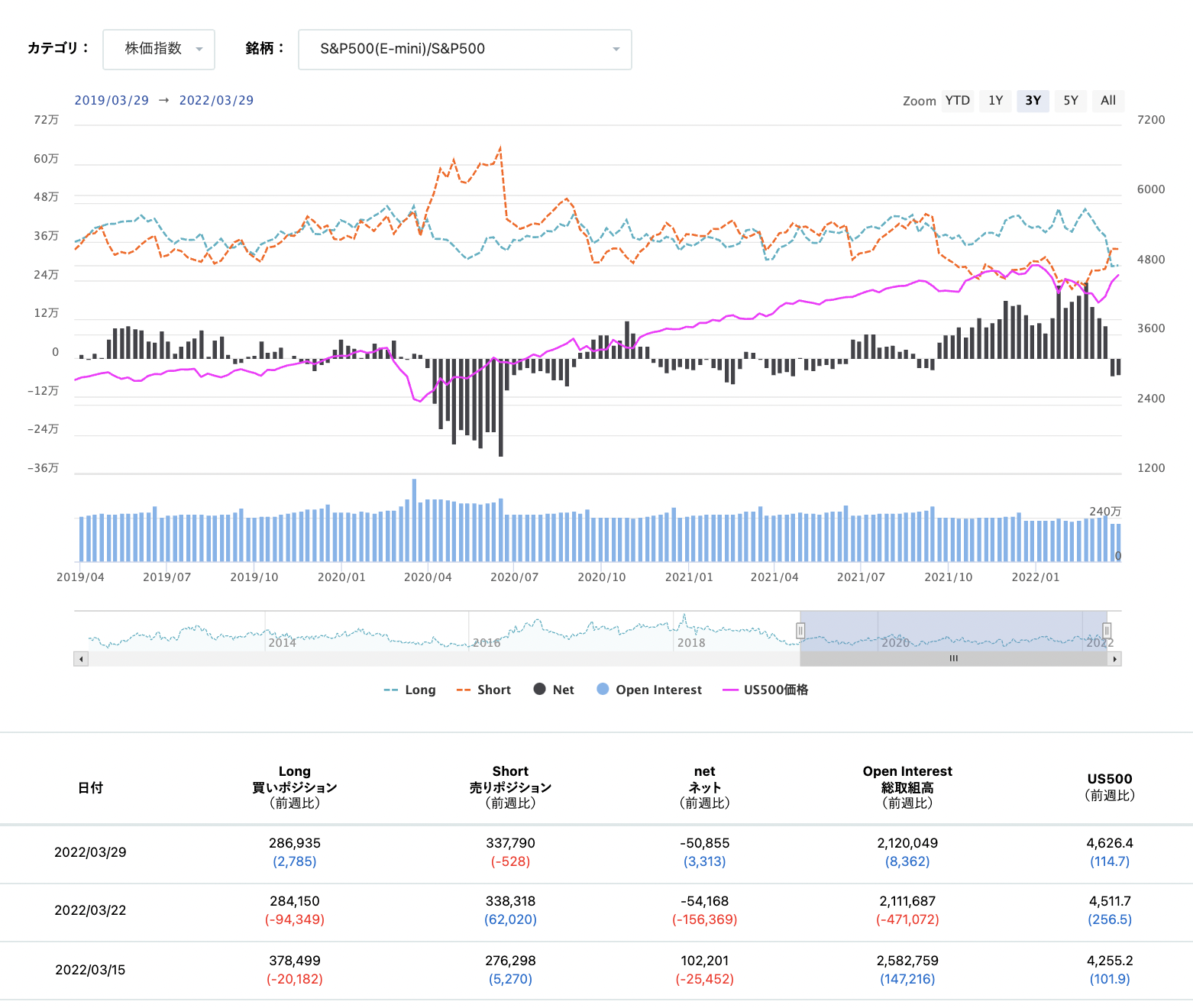Screen dimensions: 1193x1008
Task: Click the net value 102,201
Action: click(x=705, y=961)
